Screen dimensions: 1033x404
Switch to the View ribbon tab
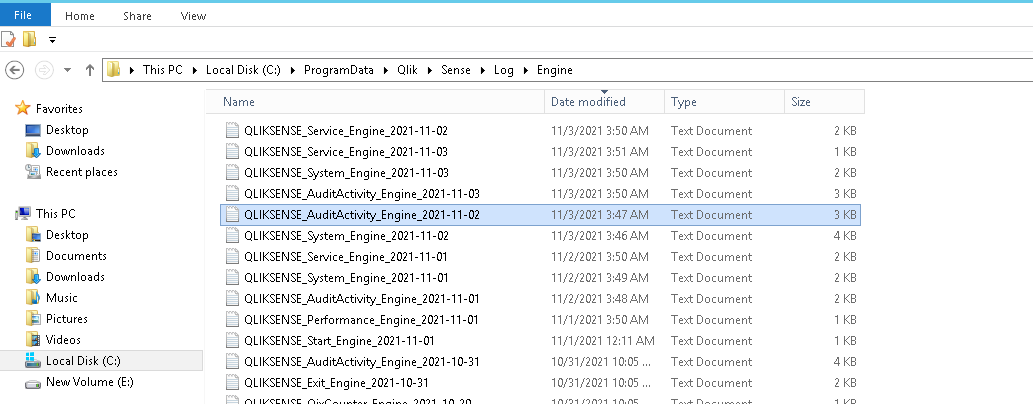tap(194, 16)
